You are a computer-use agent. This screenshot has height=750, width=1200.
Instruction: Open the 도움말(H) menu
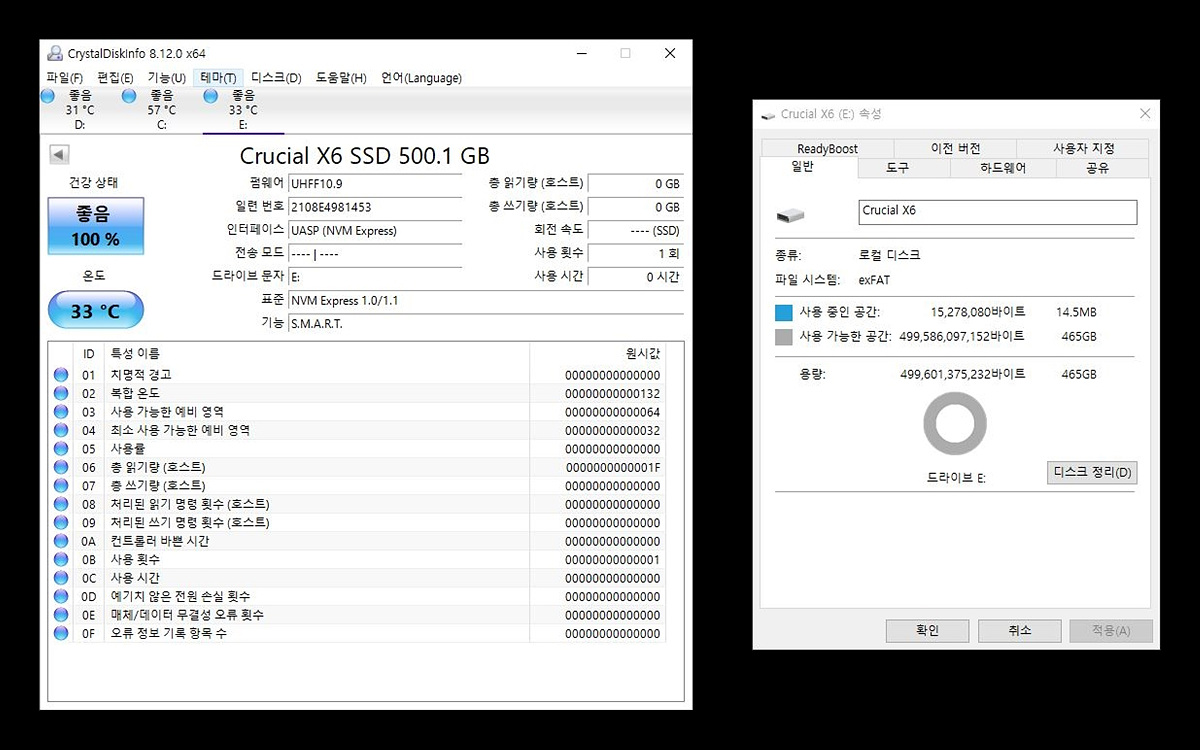(x=341, y=78)
